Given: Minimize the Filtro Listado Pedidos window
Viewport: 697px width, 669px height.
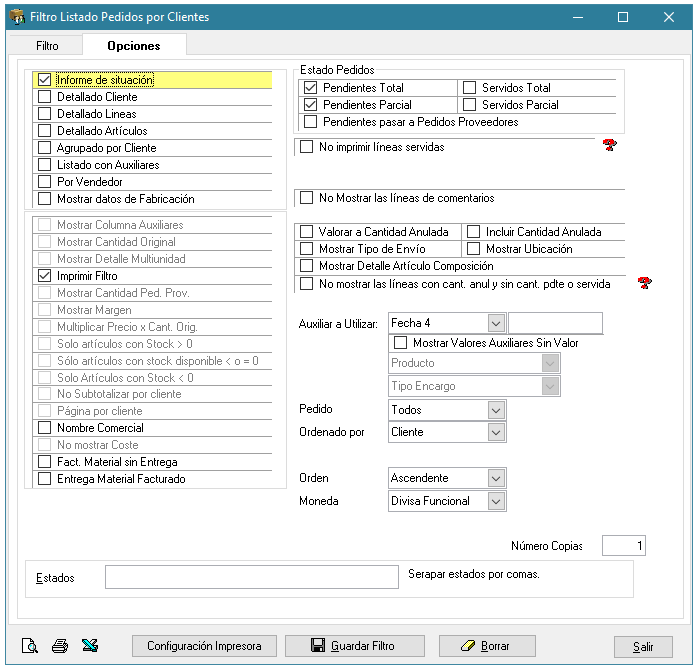Looking at the screenshot, I should point(578,17).
